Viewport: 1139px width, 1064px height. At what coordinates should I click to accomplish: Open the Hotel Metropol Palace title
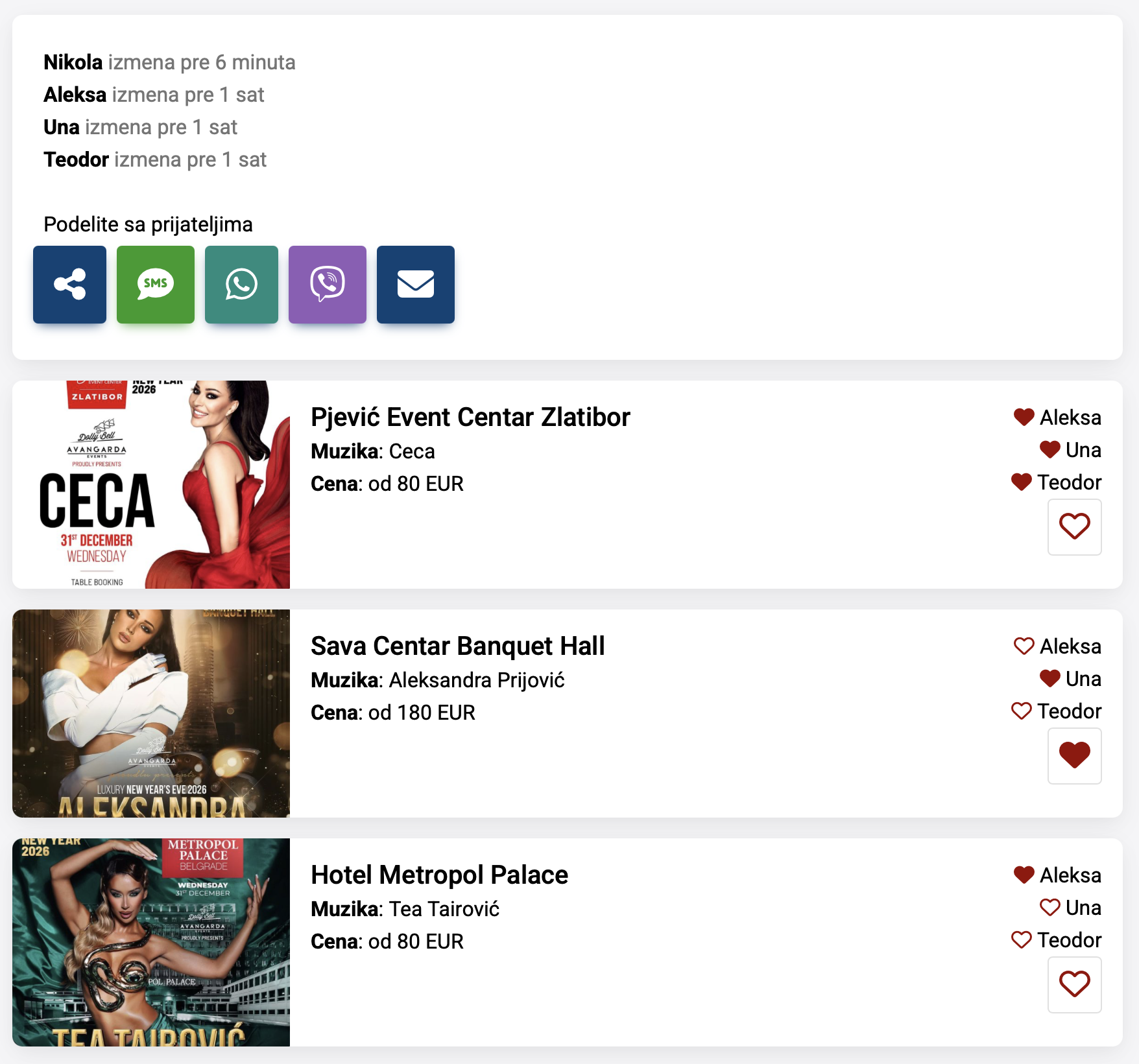click(439, 875)
